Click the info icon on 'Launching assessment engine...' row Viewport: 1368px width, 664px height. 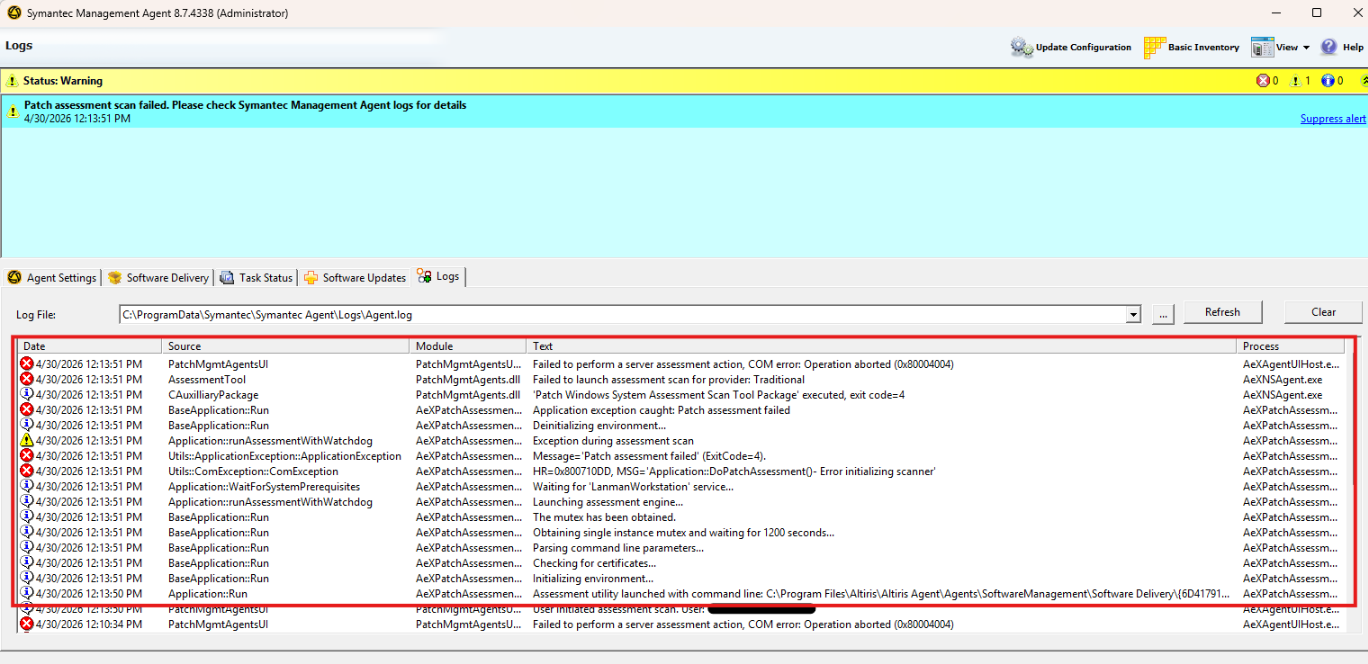pos(27,502)
